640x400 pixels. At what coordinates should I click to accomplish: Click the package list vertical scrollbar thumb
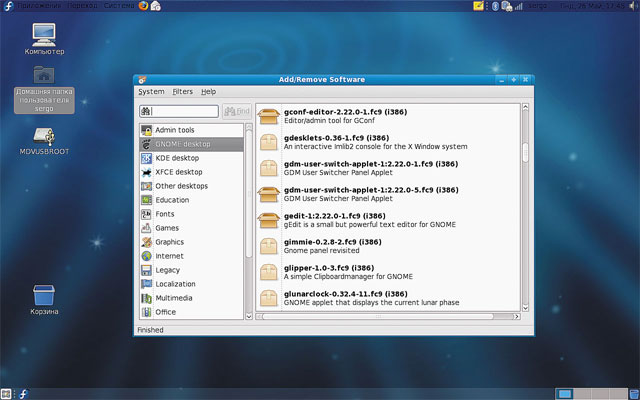(x=525, y=153)
